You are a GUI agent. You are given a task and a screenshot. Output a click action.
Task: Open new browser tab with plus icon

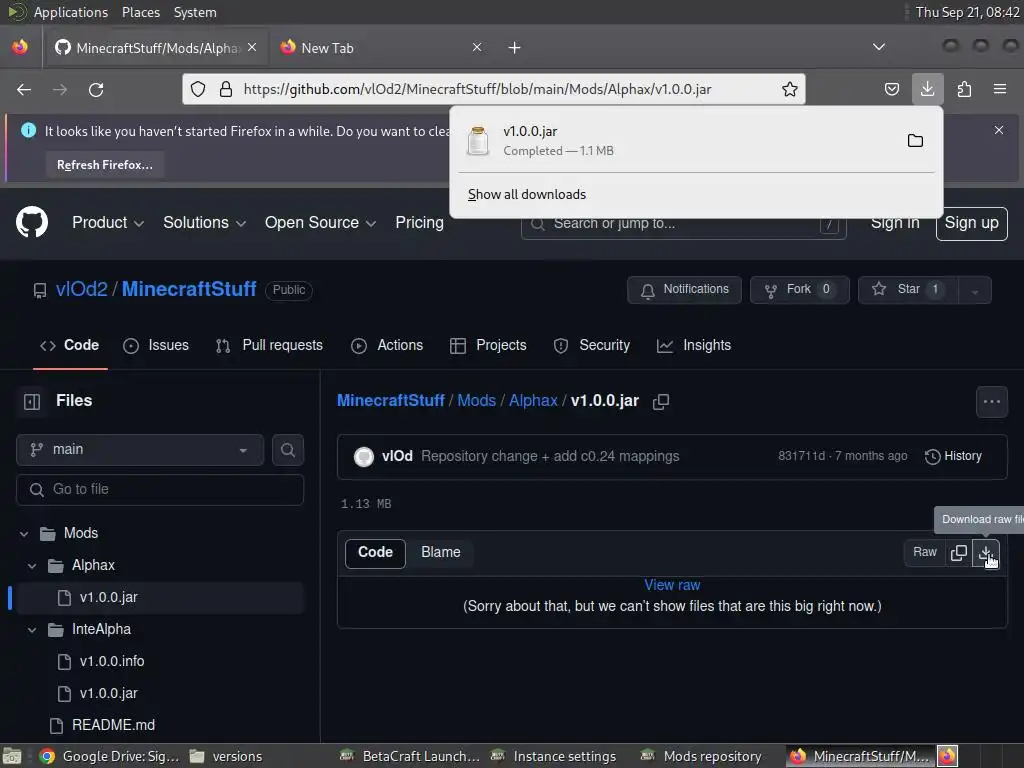click(515, 48)
